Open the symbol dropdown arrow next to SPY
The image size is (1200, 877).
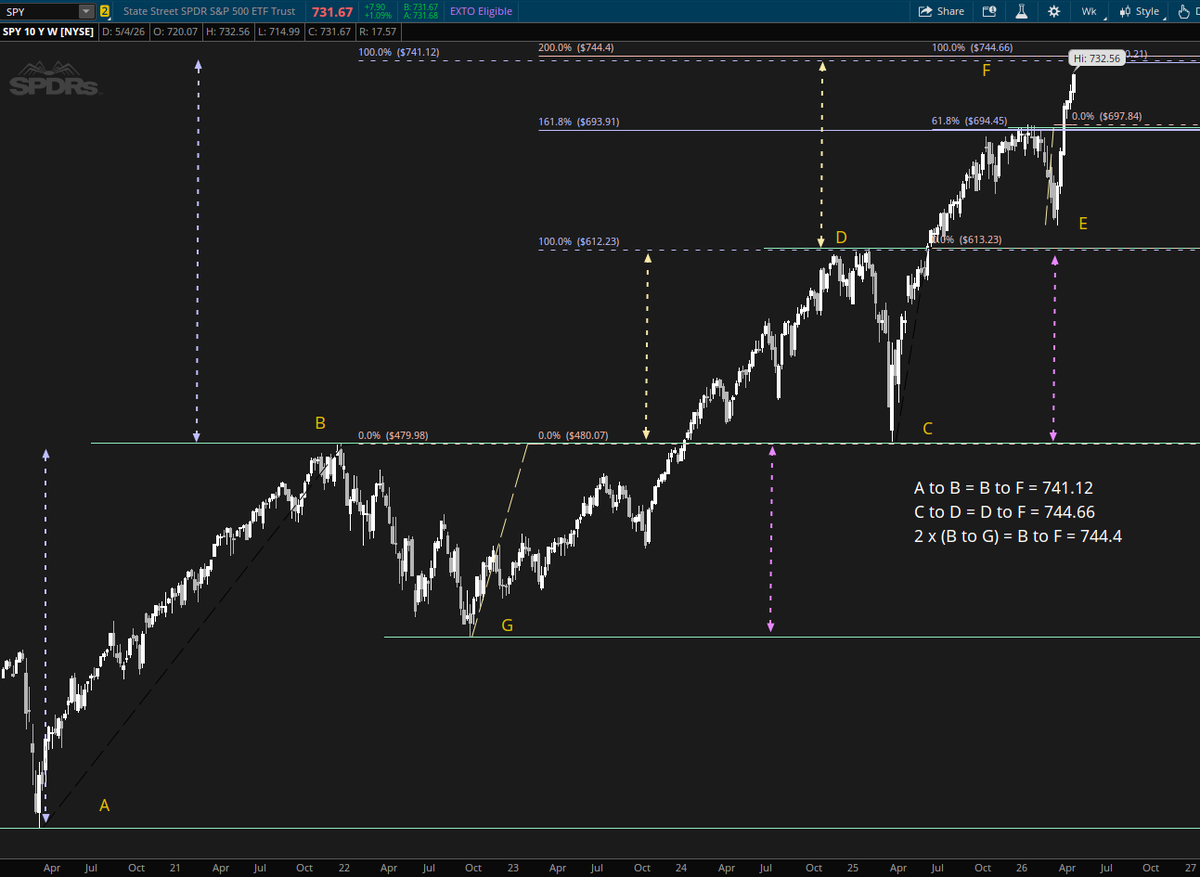click(x=86, y=11)
